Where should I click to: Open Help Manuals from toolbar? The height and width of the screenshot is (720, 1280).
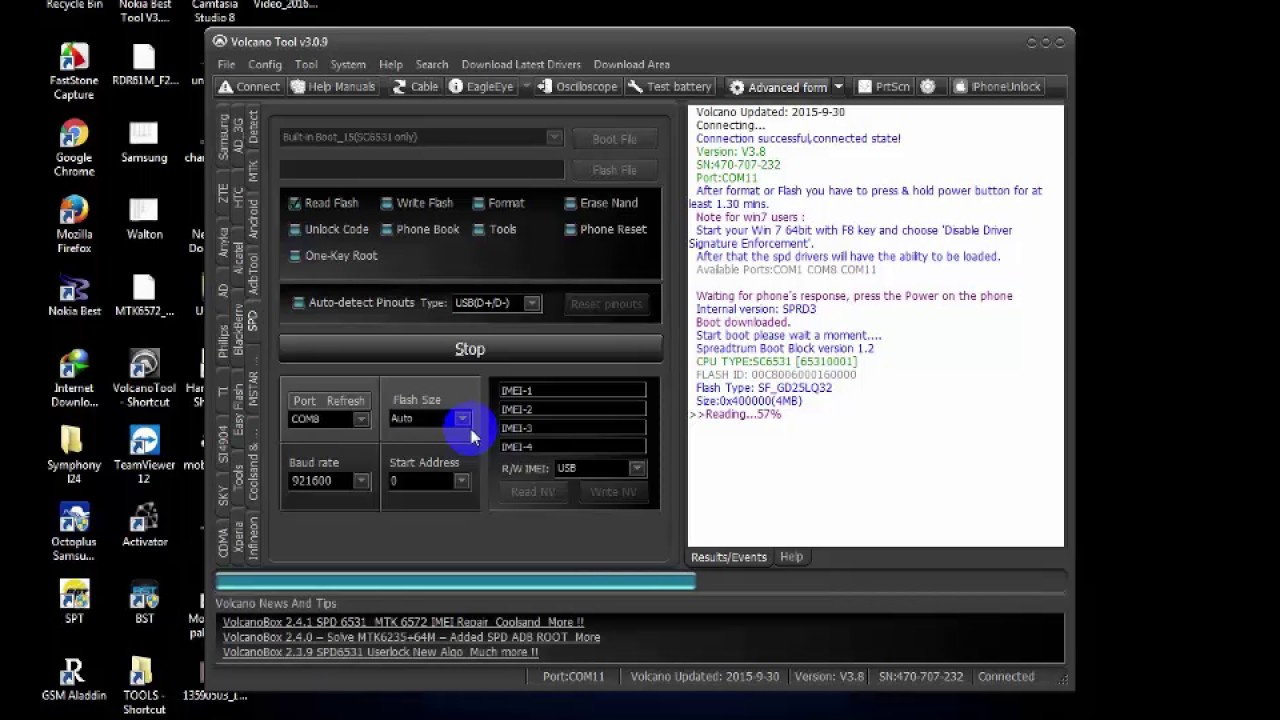click(333, 87)
